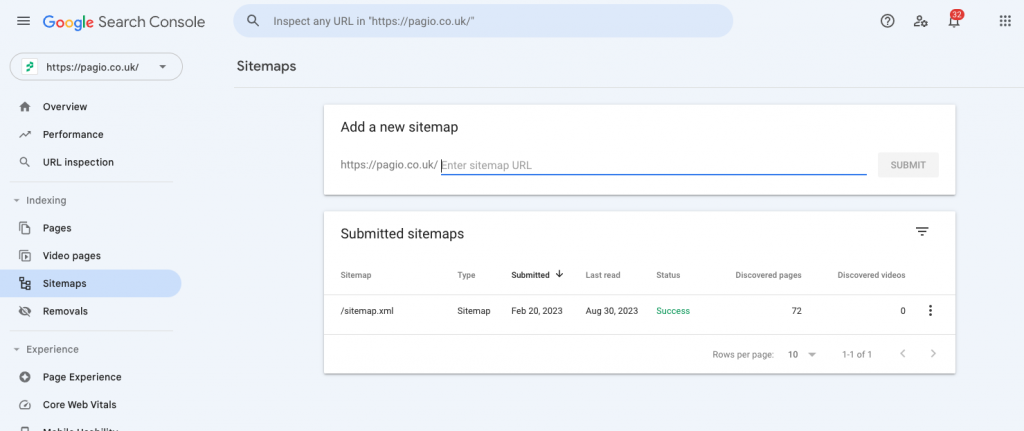Click the SUBMIT sitemap button
Screen dimensions: 1024x431
coord(908,165)
